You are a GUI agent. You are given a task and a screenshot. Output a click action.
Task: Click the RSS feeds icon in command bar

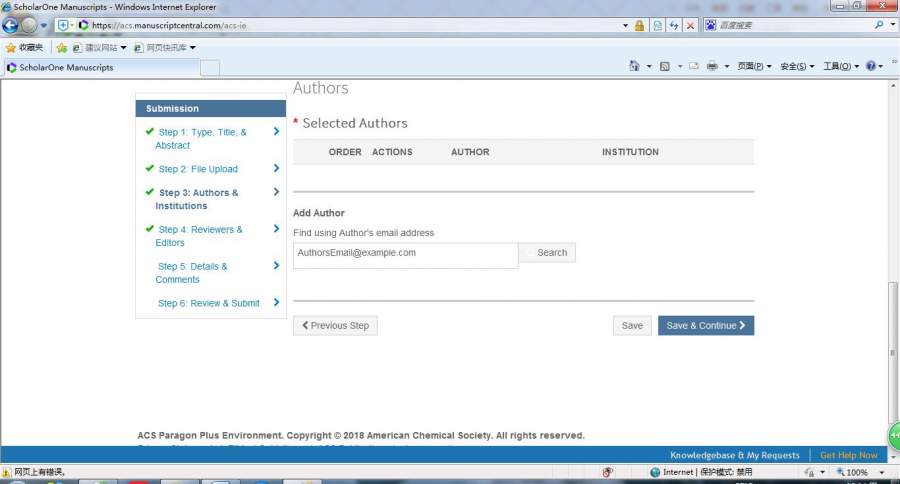click(x=665, y=66)
